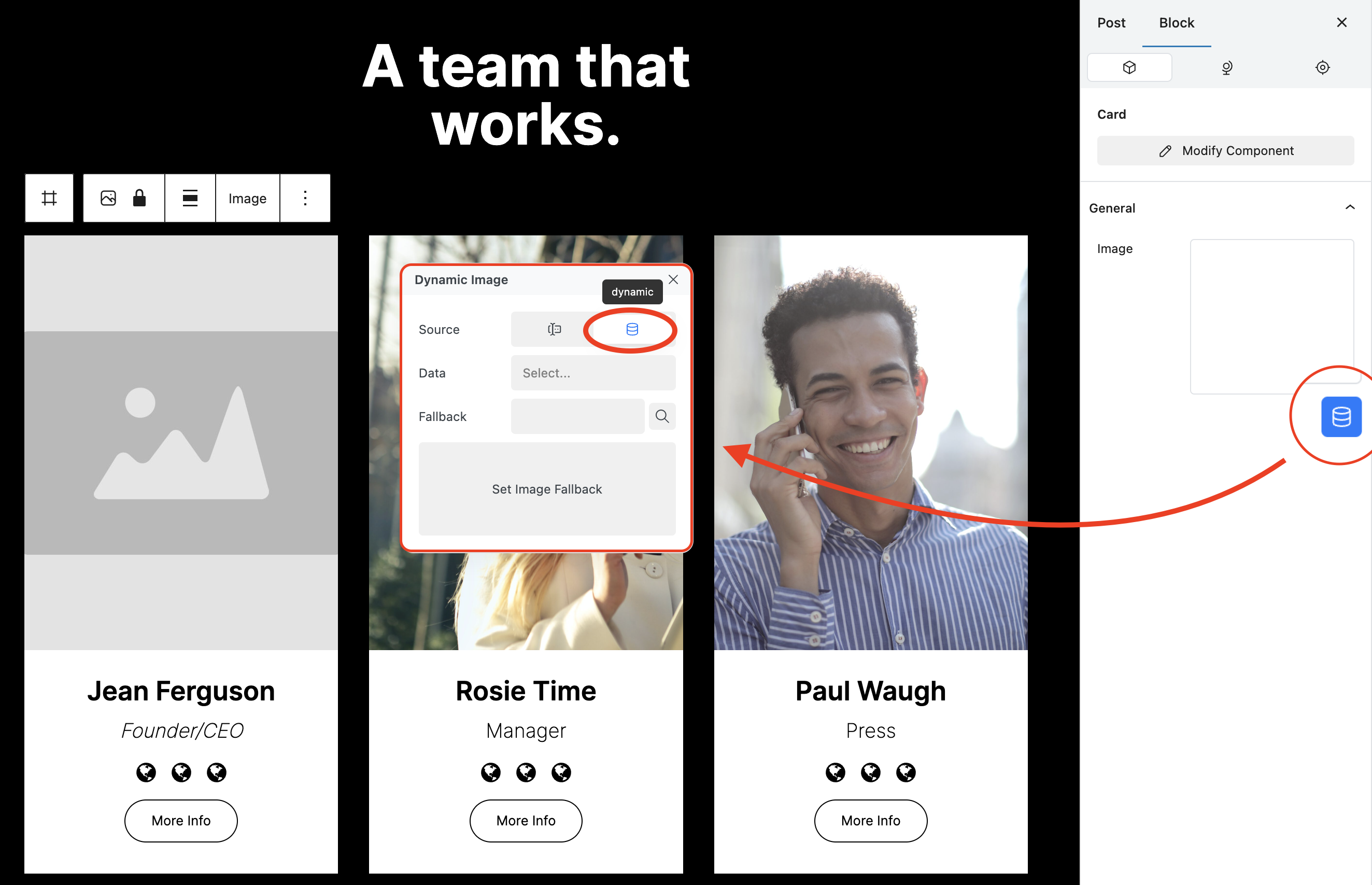Select static source toggle in Dynamic Image
The image size is (1372, 885).
tap(554, 329)
